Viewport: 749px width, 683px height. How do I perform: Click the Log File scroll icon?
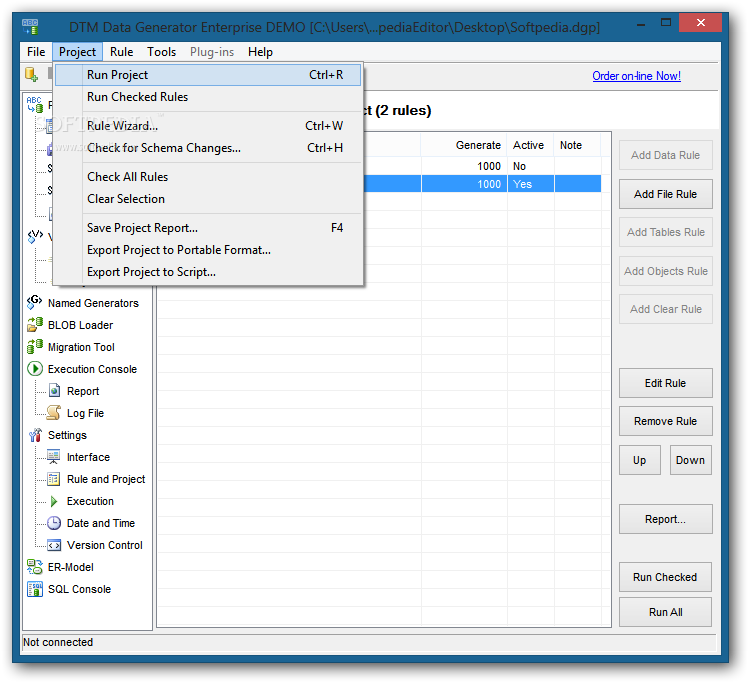[54, 413]
